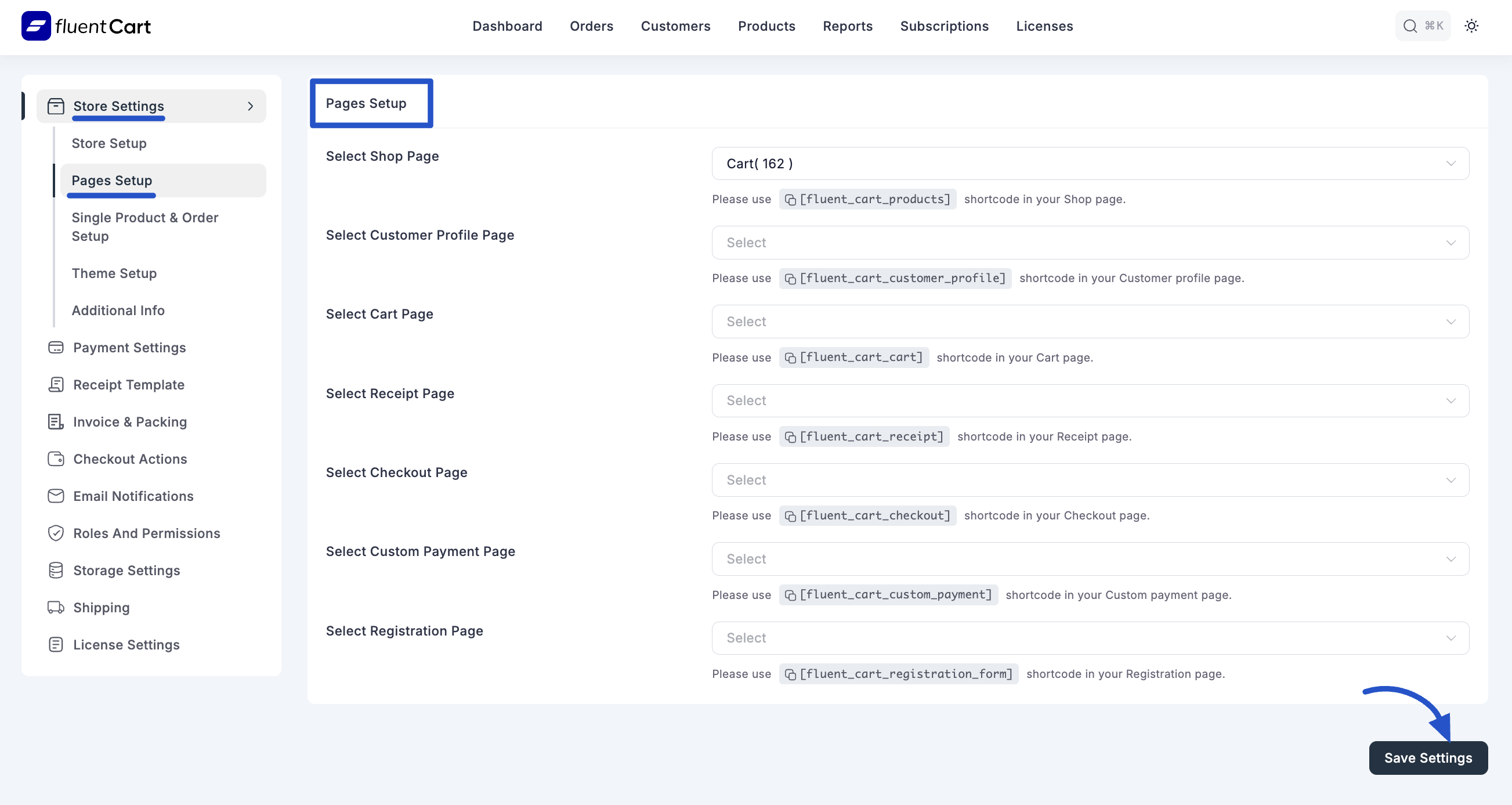Copy the fluent_cart_custom_payment shortcode icon

coord(791,595)
